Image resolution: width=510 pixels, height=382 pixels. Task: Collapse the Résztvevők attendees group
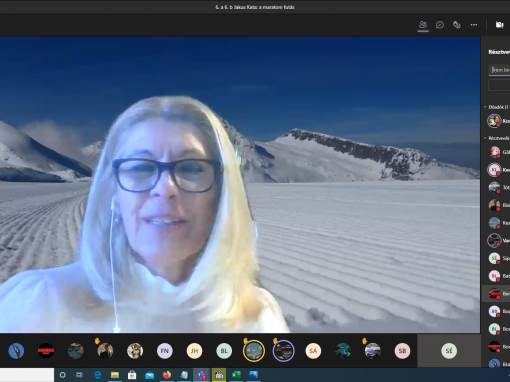(x=485, y=138)
